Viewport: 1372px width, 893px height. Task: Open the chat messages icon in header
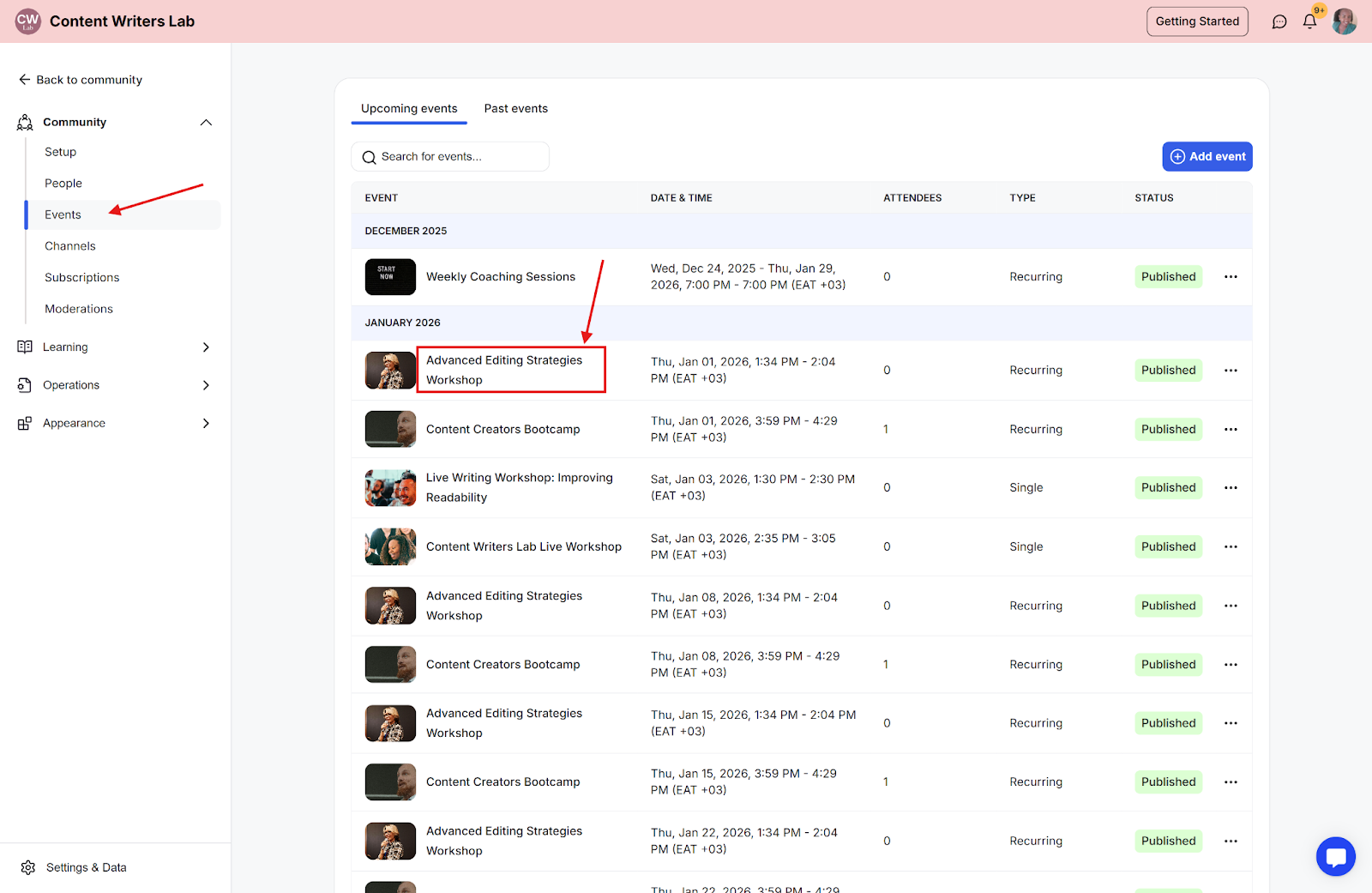1279,21
